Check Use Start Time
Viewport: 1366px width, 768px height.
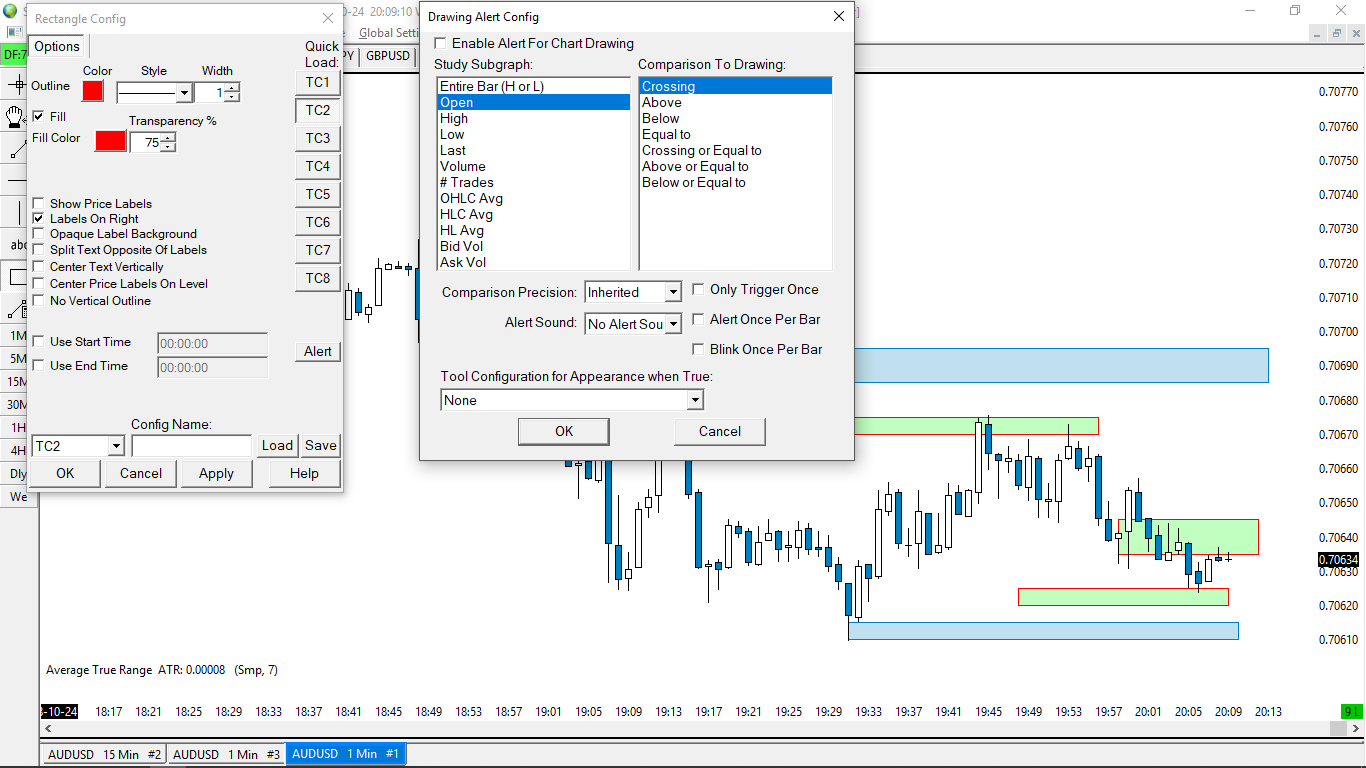coord(39,341)
